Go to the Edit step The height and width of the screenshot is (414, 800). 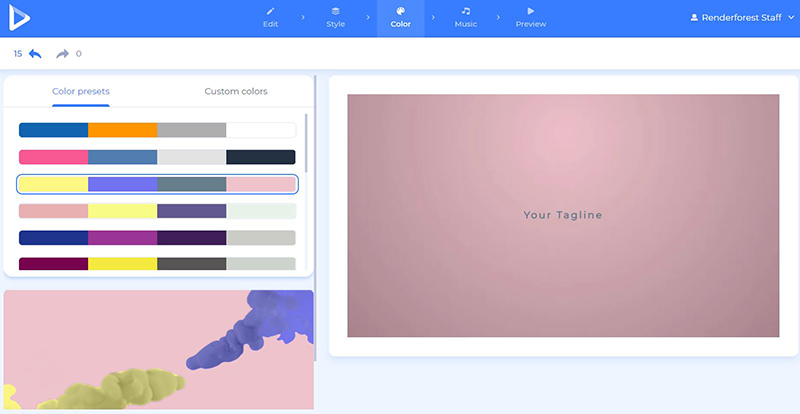pyautogui.click(x=270, y=24)
